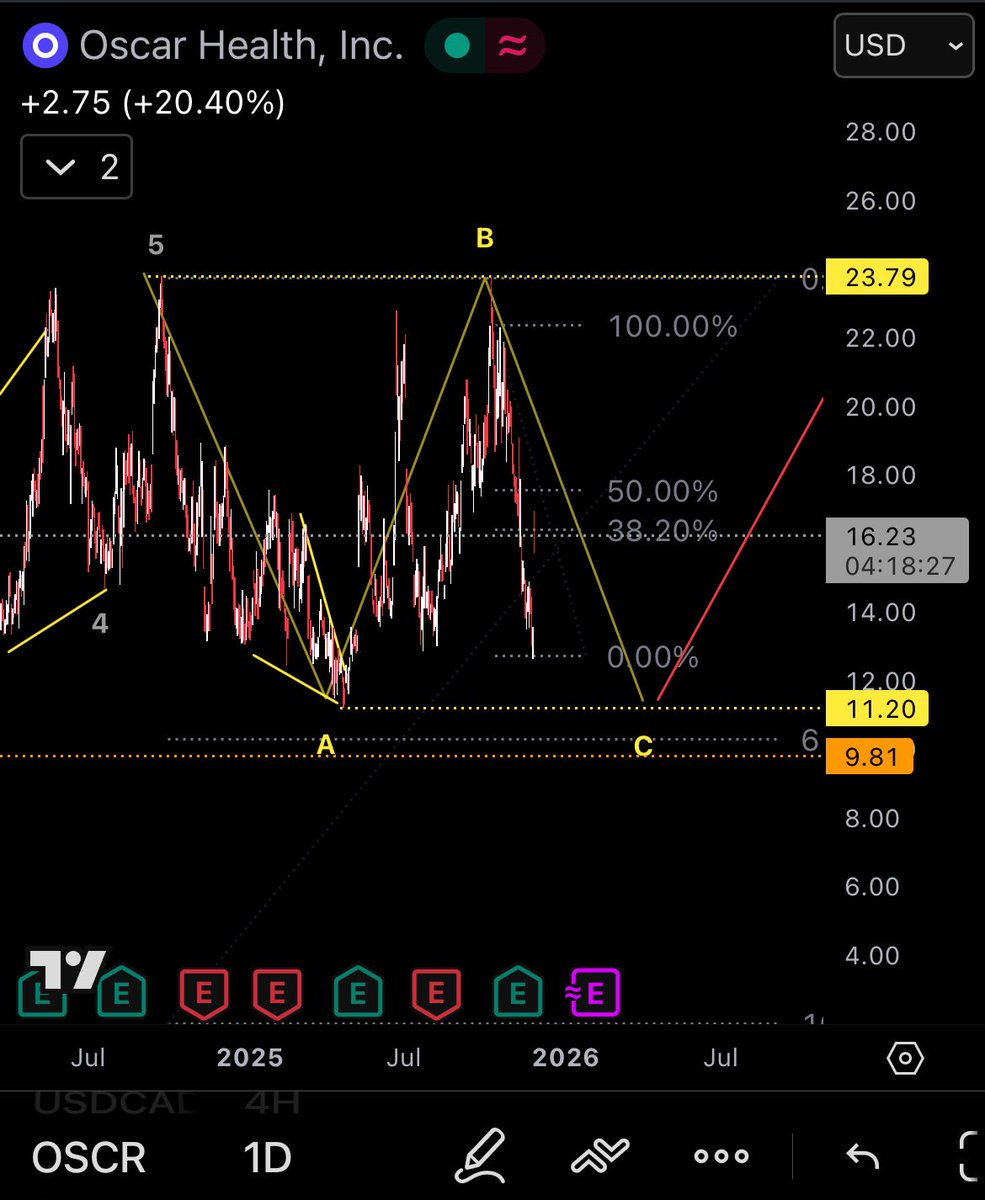Tap the undo arrow icon
The height and width of the screenshot is (1200, 985).
[861, 1155]
